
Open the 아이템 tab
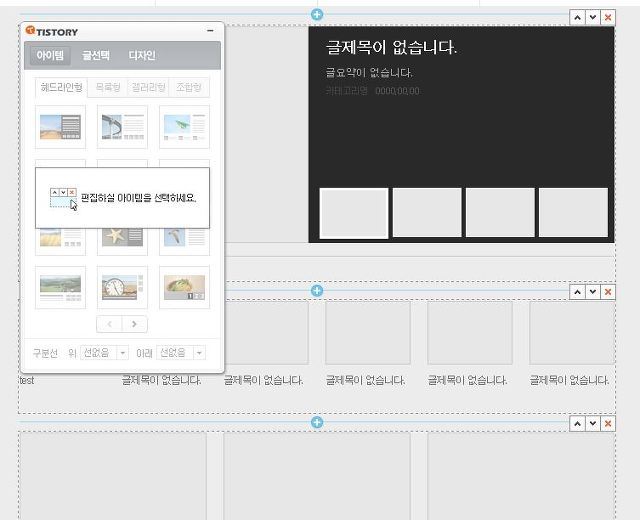(x=50, y=55)
